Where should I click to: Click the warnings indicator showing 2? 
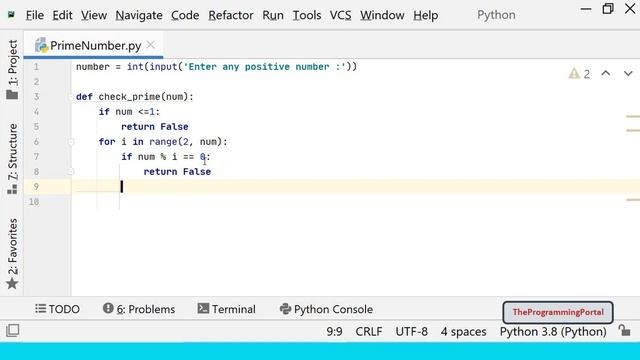[579, 74]
